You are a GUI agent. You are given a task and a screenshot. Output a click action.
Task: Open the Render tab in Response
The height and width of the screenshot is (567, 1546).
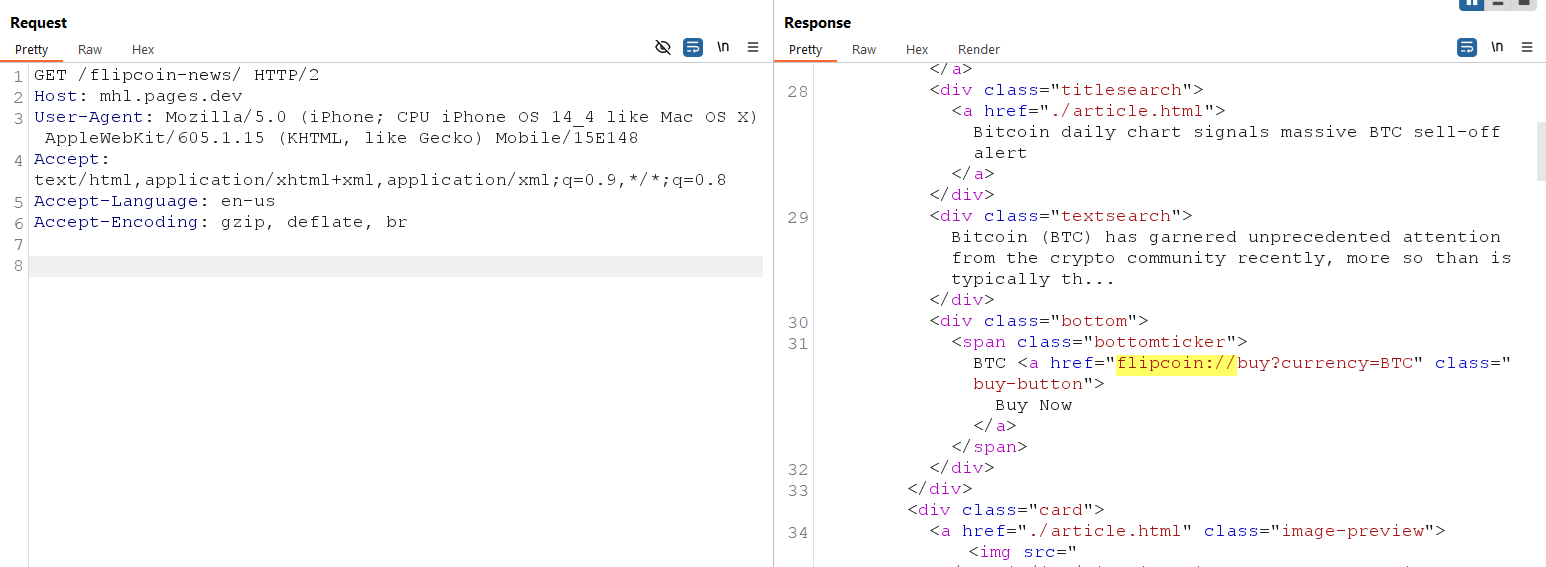point(978,49)
